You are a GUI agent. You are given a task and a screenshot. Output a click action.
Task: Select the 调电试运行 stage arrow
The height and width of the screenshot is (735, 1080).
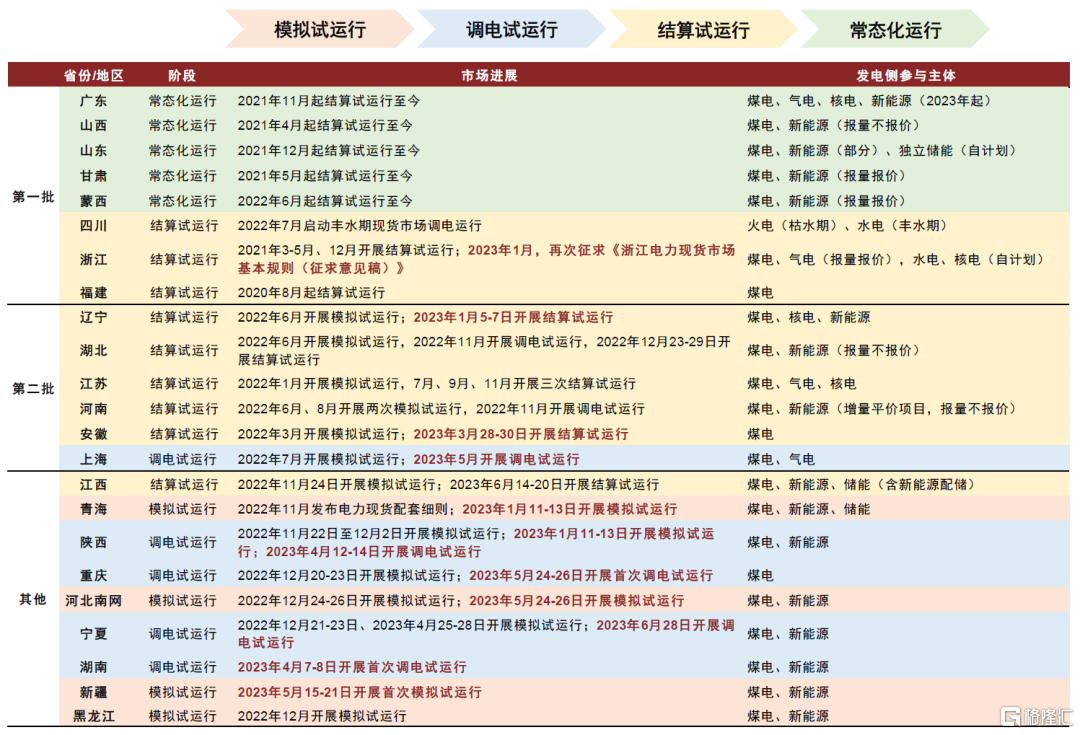point(511,30)
